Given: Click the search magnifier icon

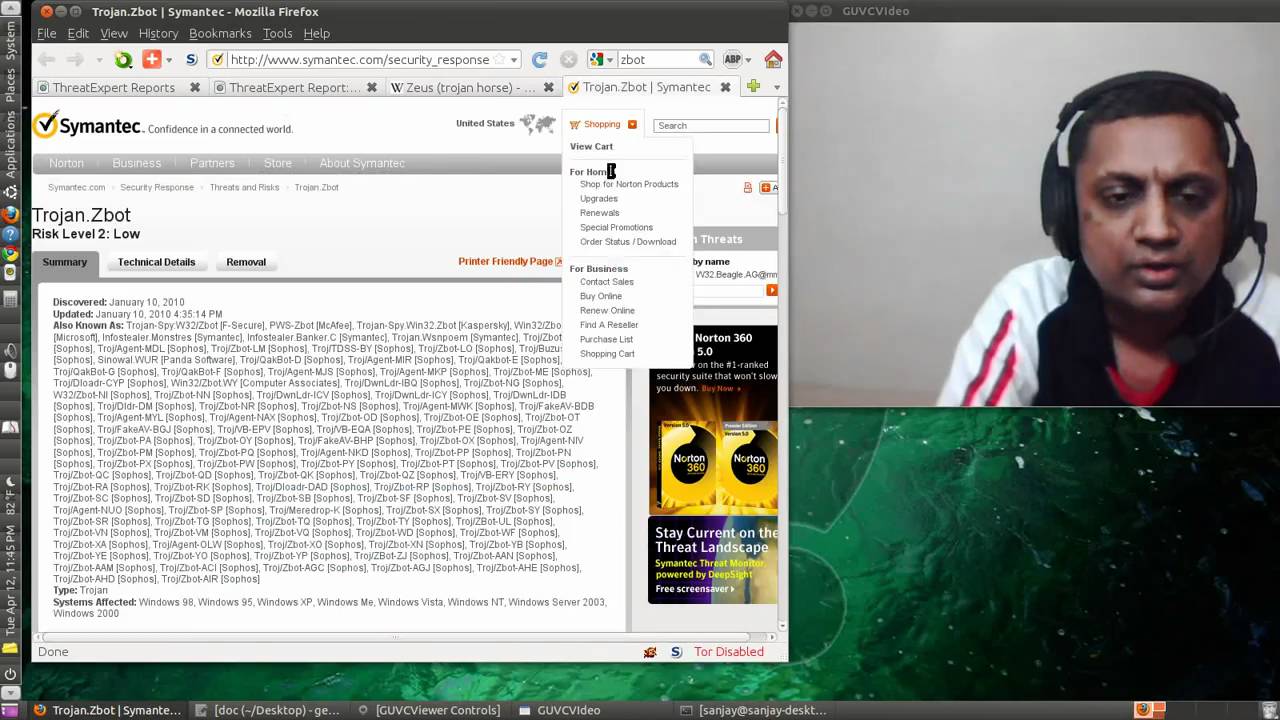Looking at the screenshot, I should (705, 60).
